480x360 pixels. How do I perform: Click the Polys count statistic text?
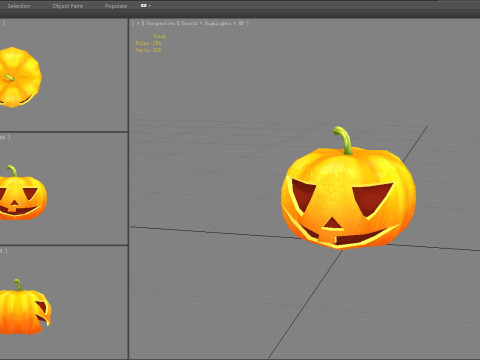148,43
